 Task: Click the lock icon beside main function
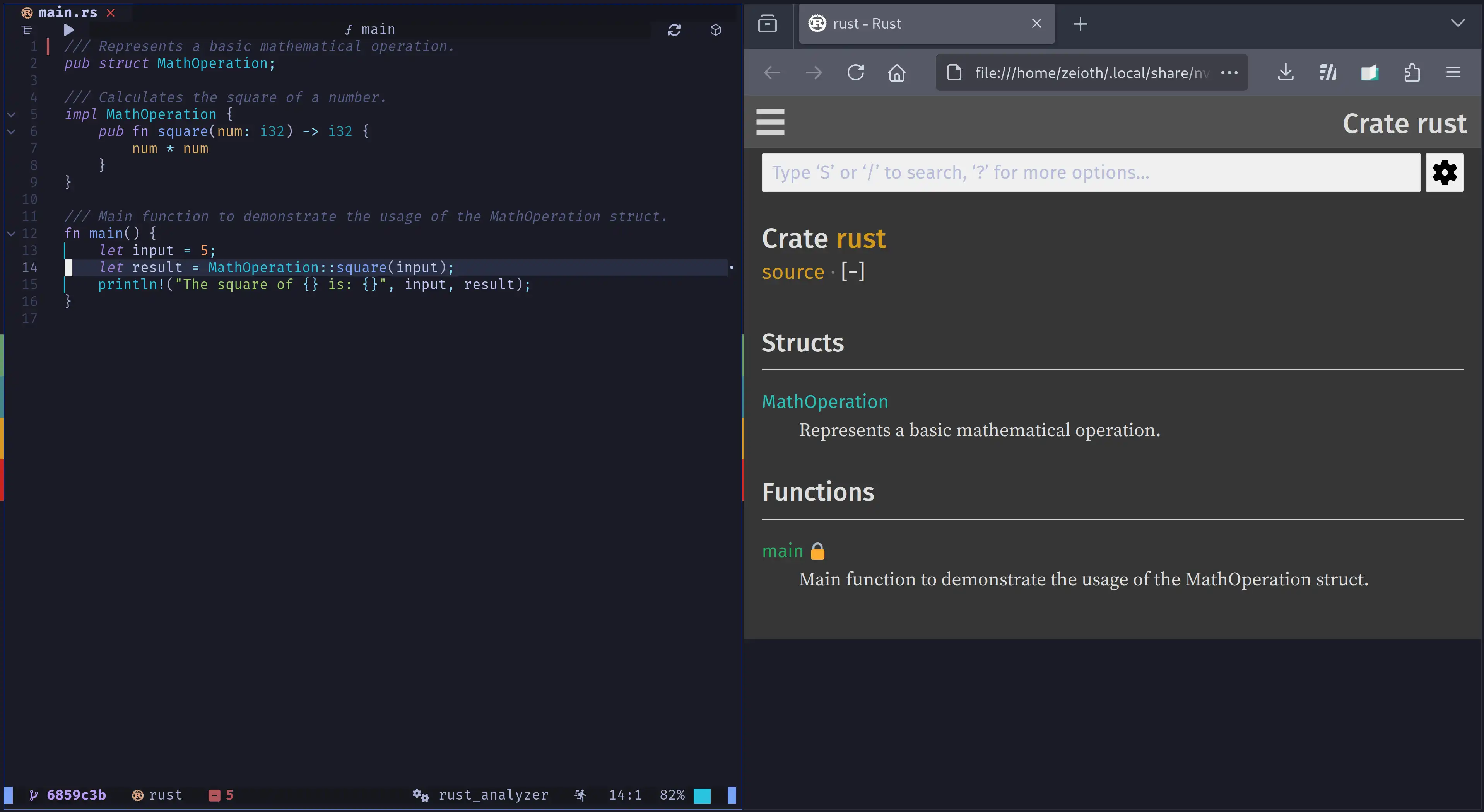coord(817,551)
